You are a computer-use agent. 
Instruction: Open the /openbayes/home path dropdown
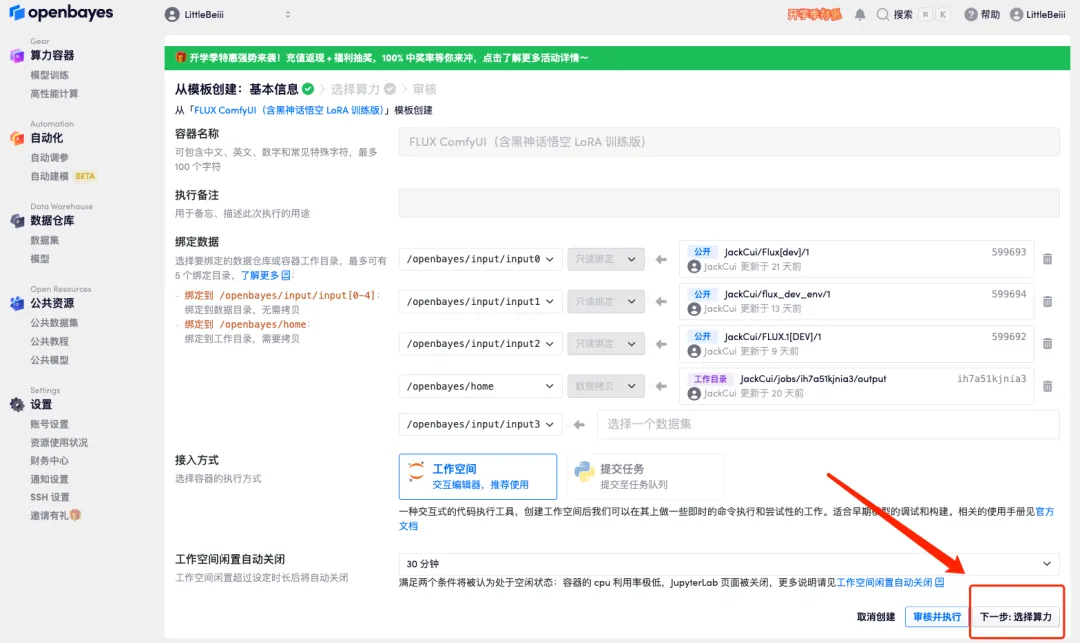pos(480,386)
